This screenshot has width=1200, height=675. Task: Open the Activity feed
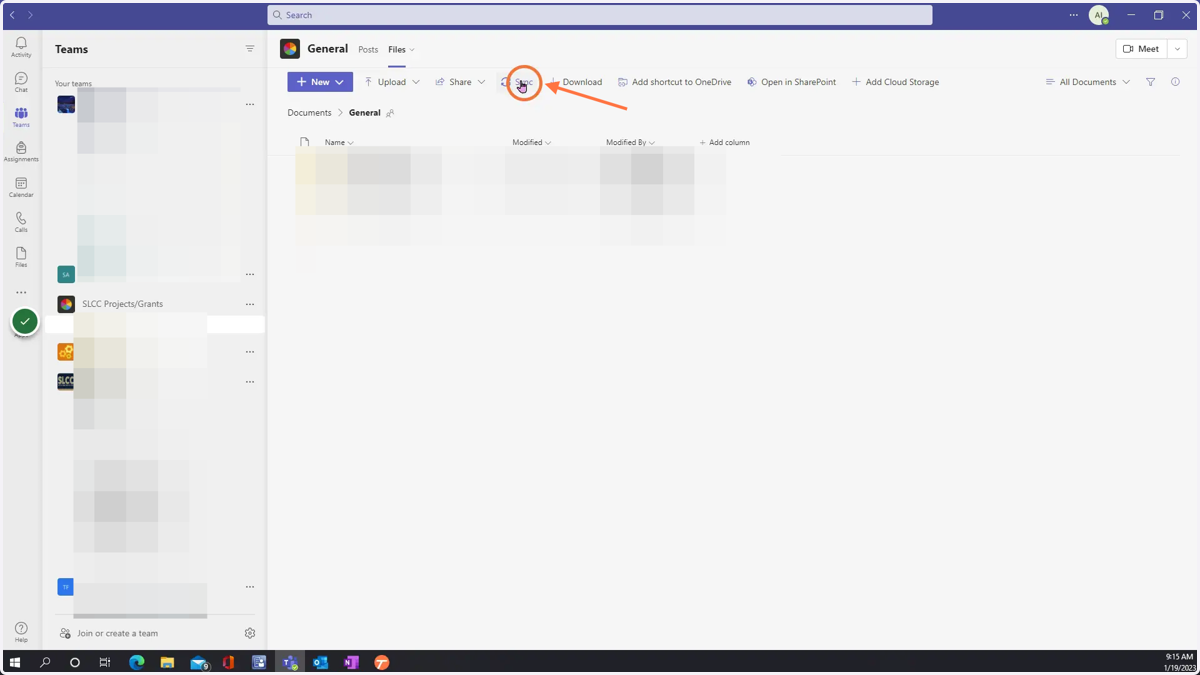tap(21, 48)
